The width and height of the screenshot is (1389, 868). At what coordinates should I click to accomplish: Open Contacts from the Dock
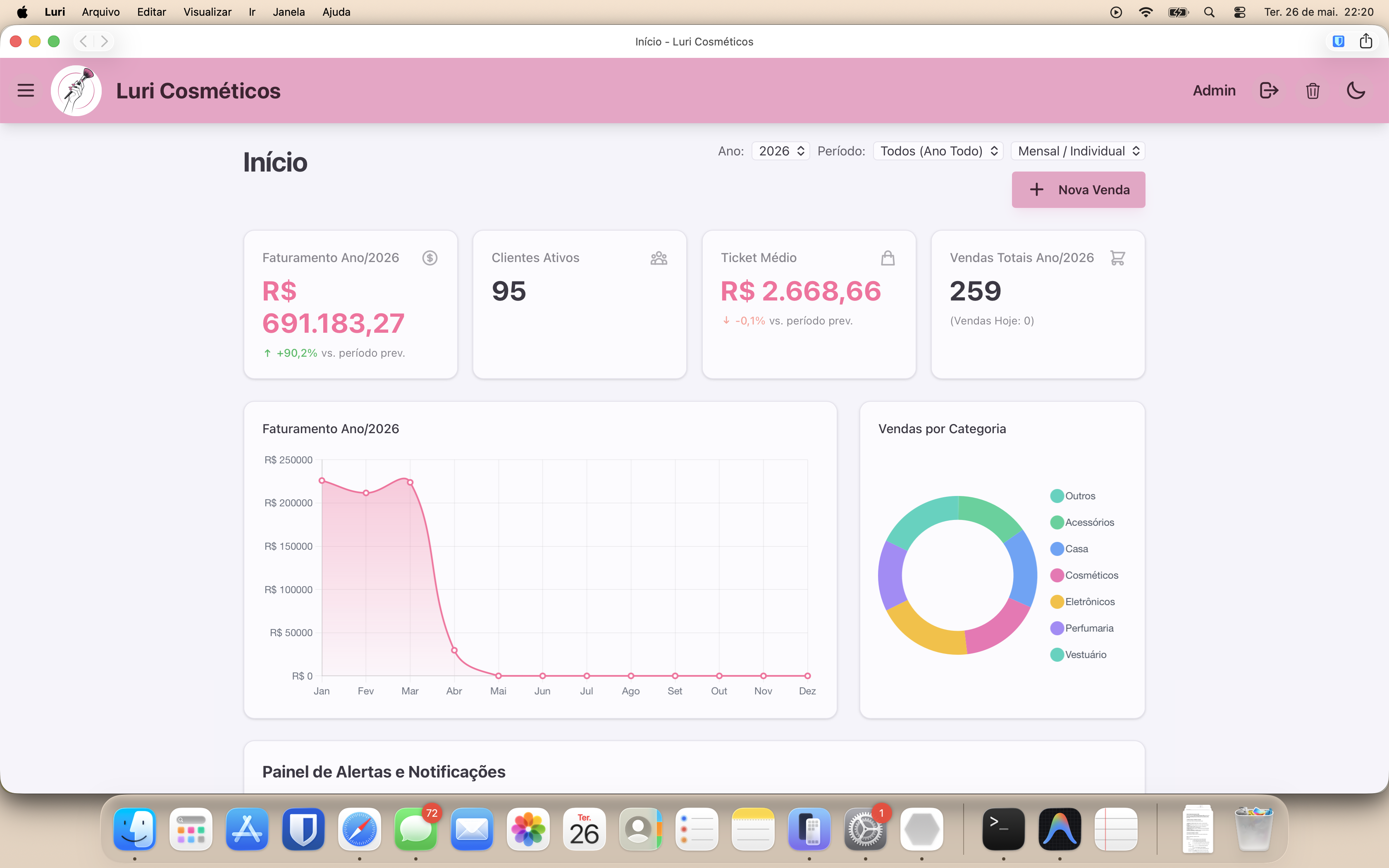point(640,829)
